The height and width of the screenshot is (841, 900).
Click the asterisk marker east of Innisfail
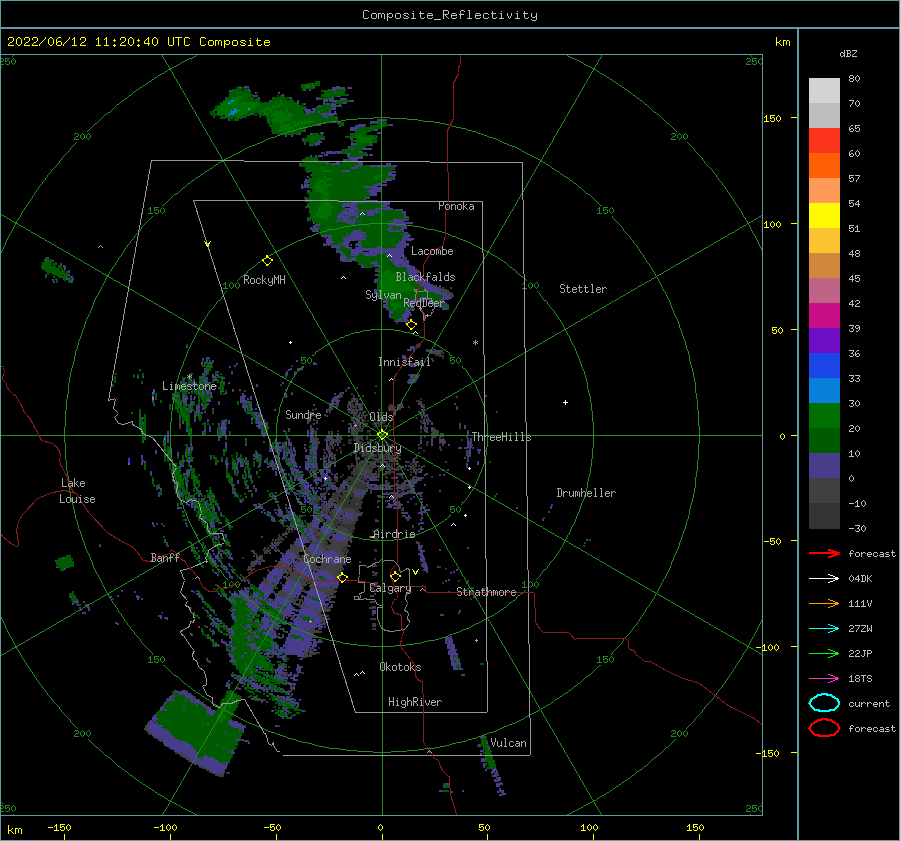475,343
